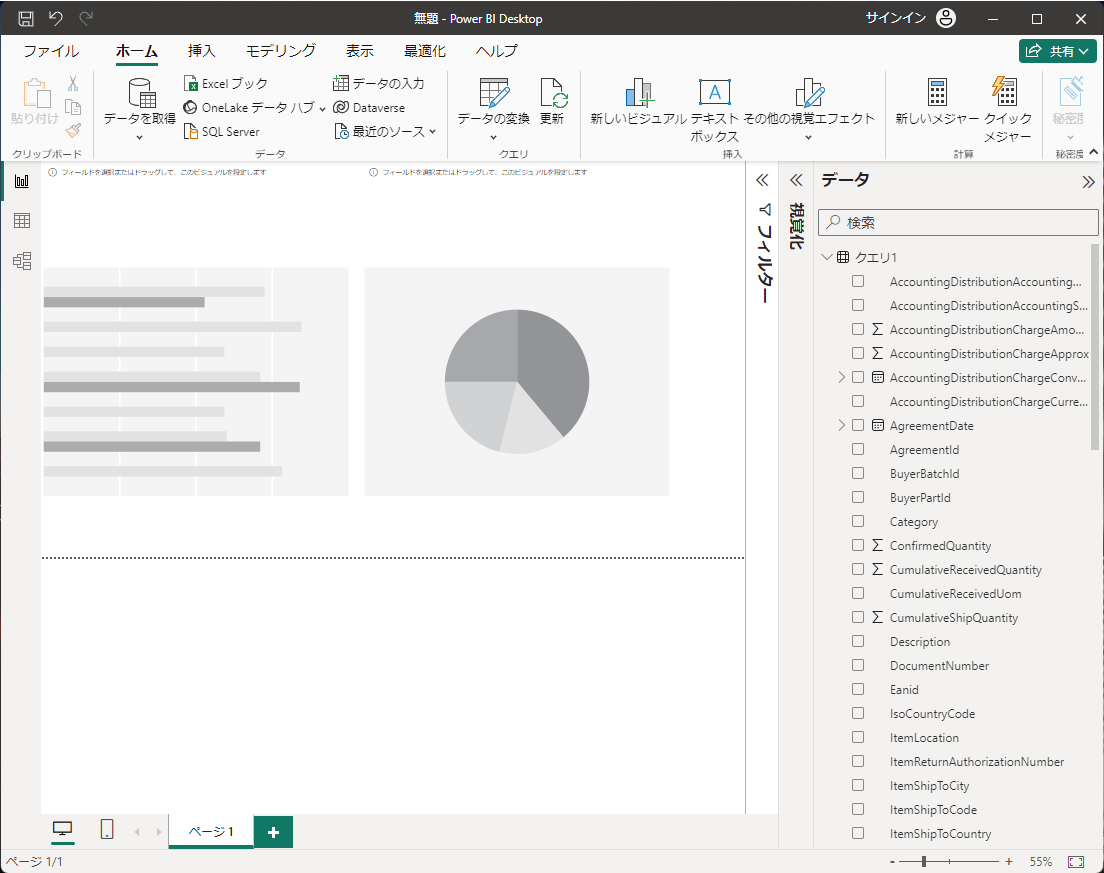Expand AccountingDistributionChargeConv date hierarchy
This screenshot has width=1104, height=873.
[841, 377]
